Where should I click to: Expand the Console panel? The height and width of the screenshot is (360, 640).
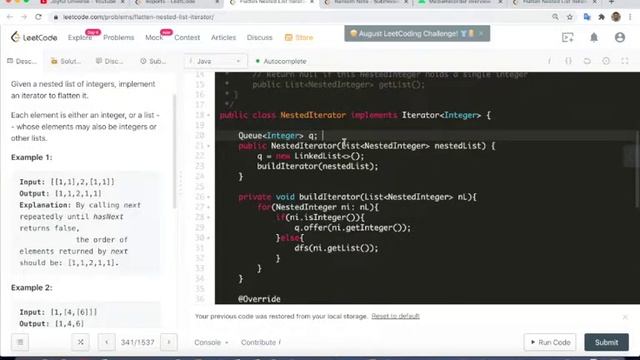[211, 342]
